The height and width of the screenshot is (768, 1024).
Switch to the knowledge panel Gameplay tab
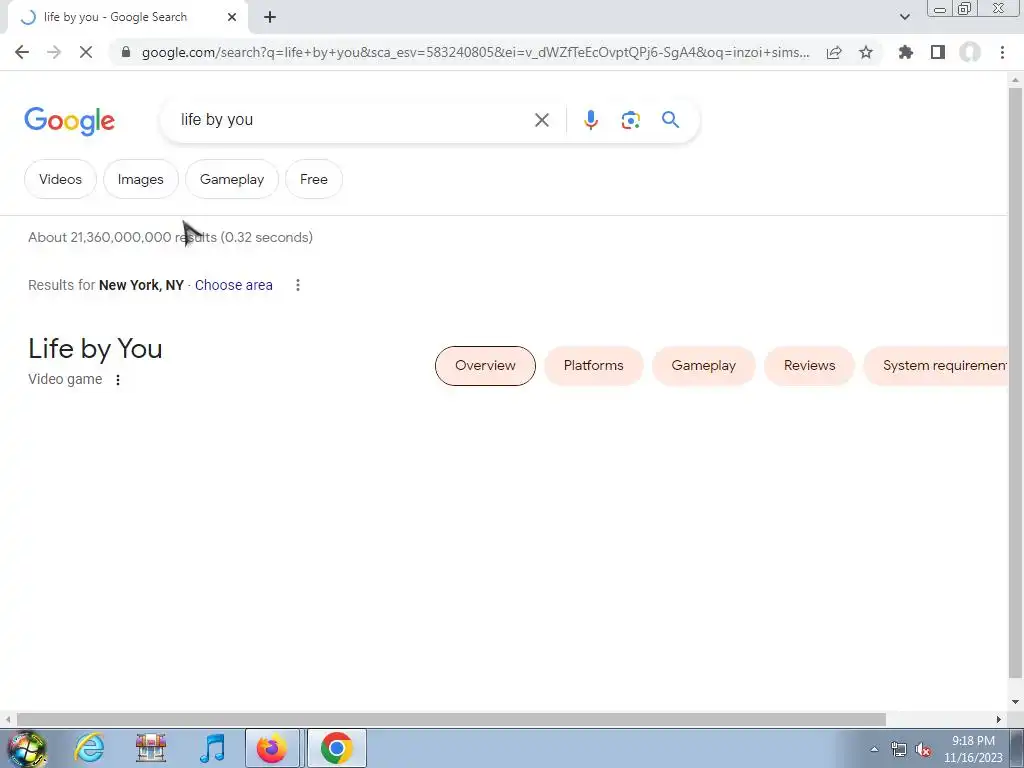tap(703, 366)
